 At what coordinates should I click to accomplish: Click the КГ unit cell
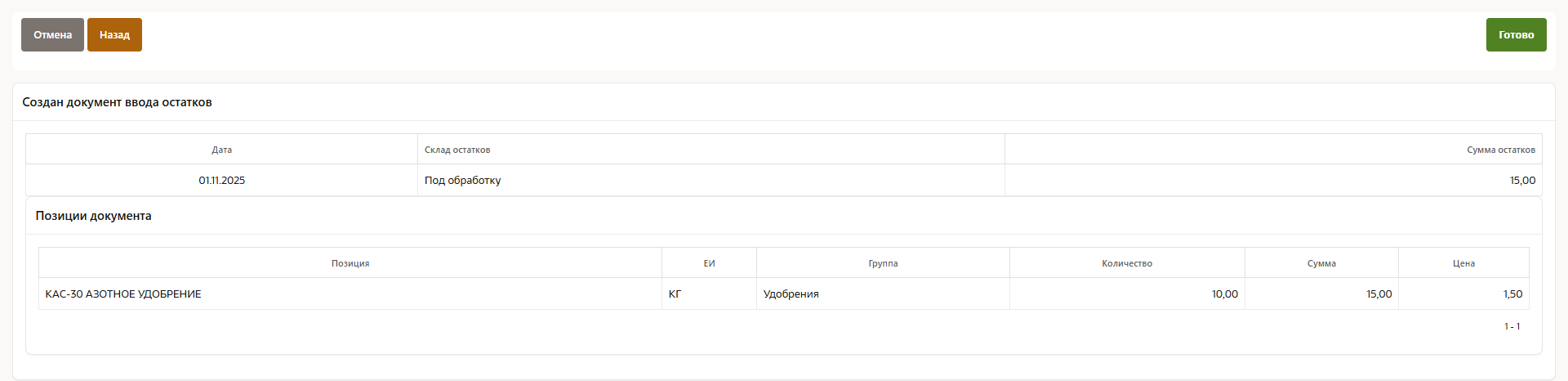tap(675, 294)
